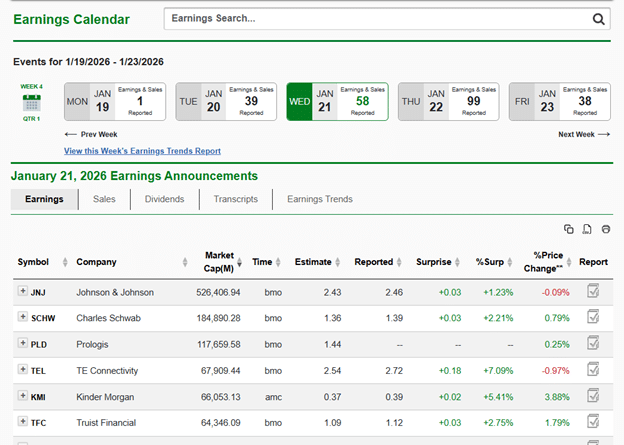Screen dimensions: 624x445
Task: Click the copy table icon
Action: click(x=569, y=229)
